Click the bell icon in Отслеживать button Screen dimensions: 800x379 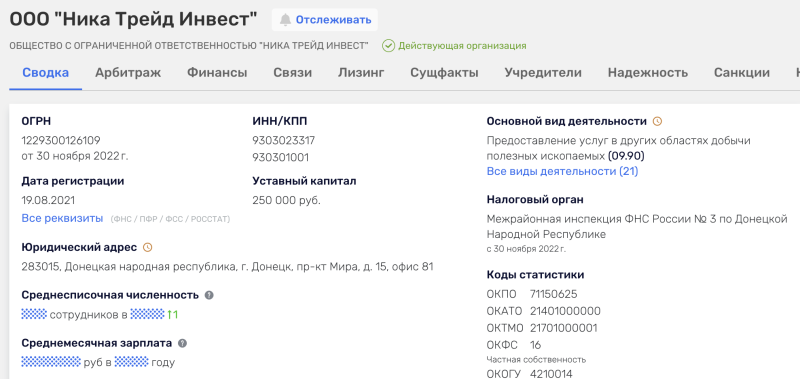point(285,20)
